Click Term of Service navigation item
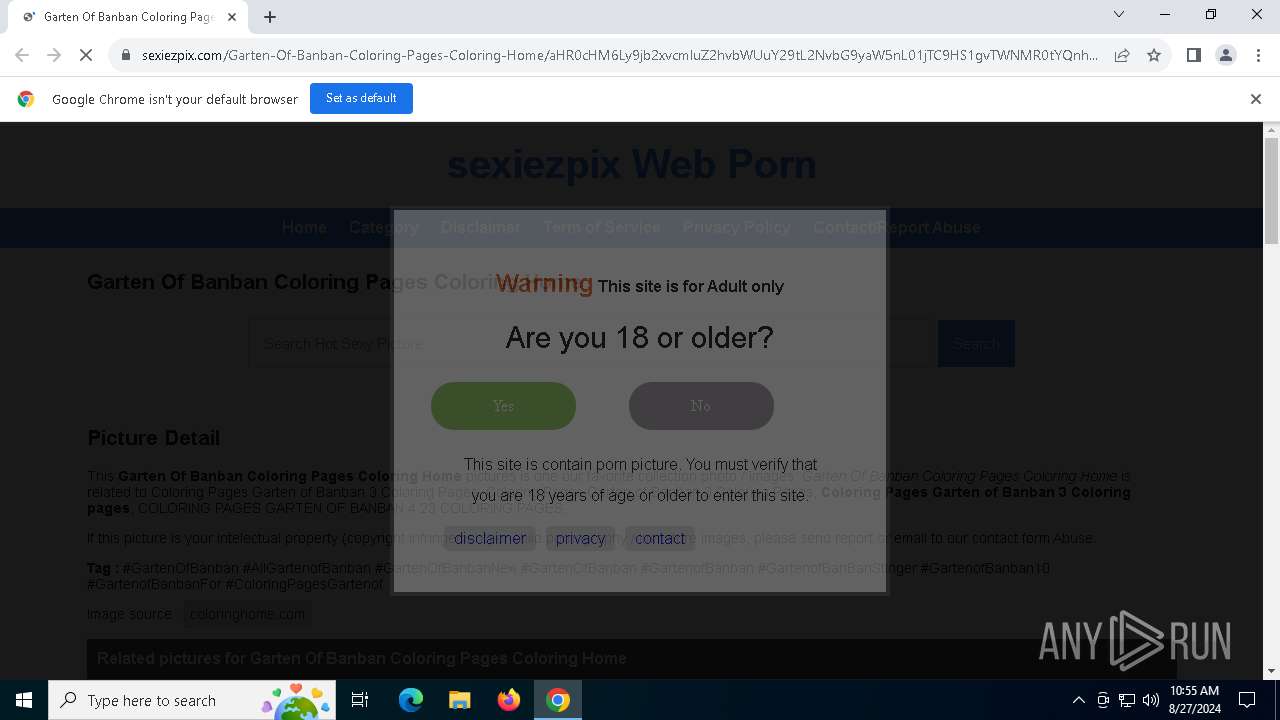 pyautogui.click(x=601, y=227)
